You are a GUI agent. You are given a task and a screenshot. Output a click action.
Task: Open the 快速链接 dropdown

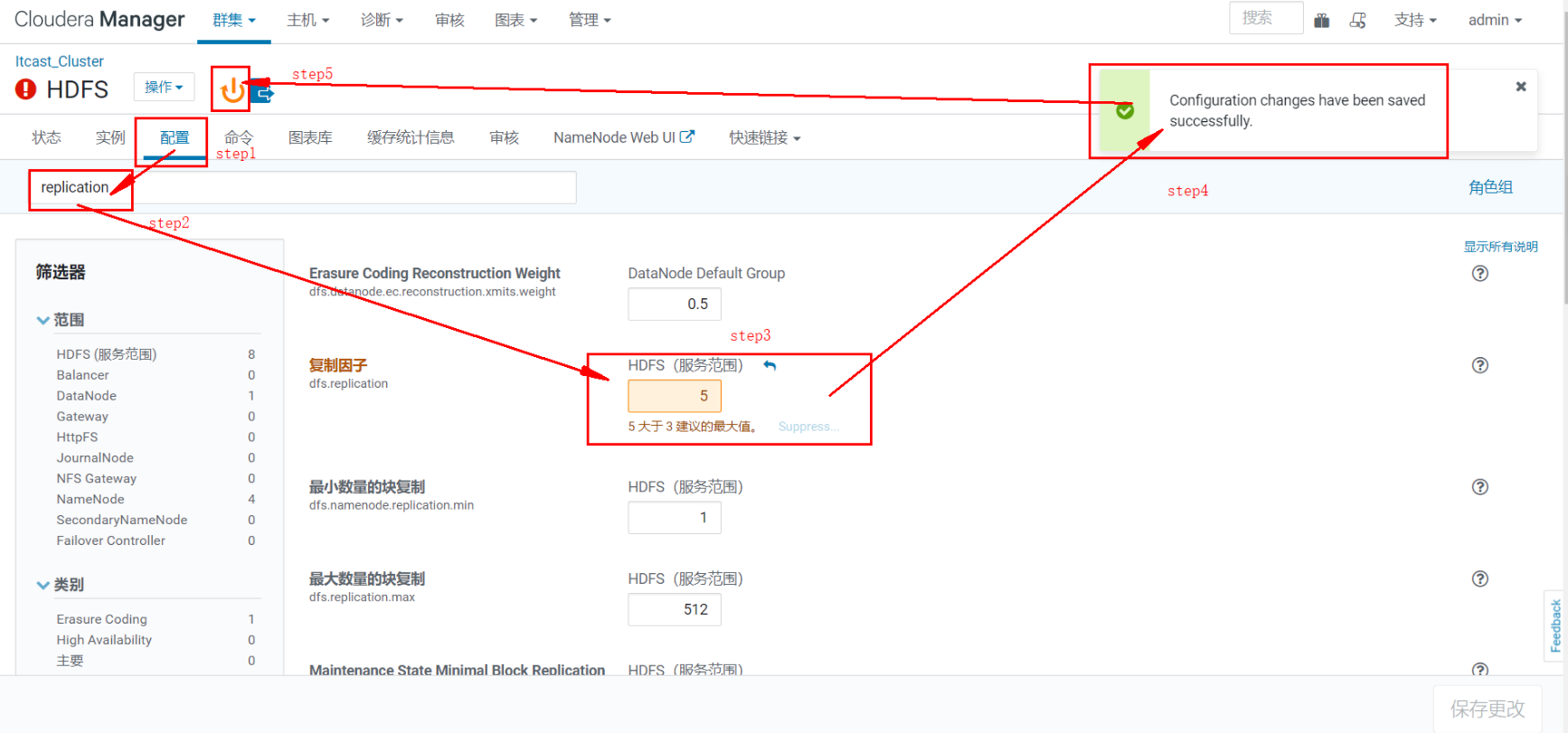[765, 137]
